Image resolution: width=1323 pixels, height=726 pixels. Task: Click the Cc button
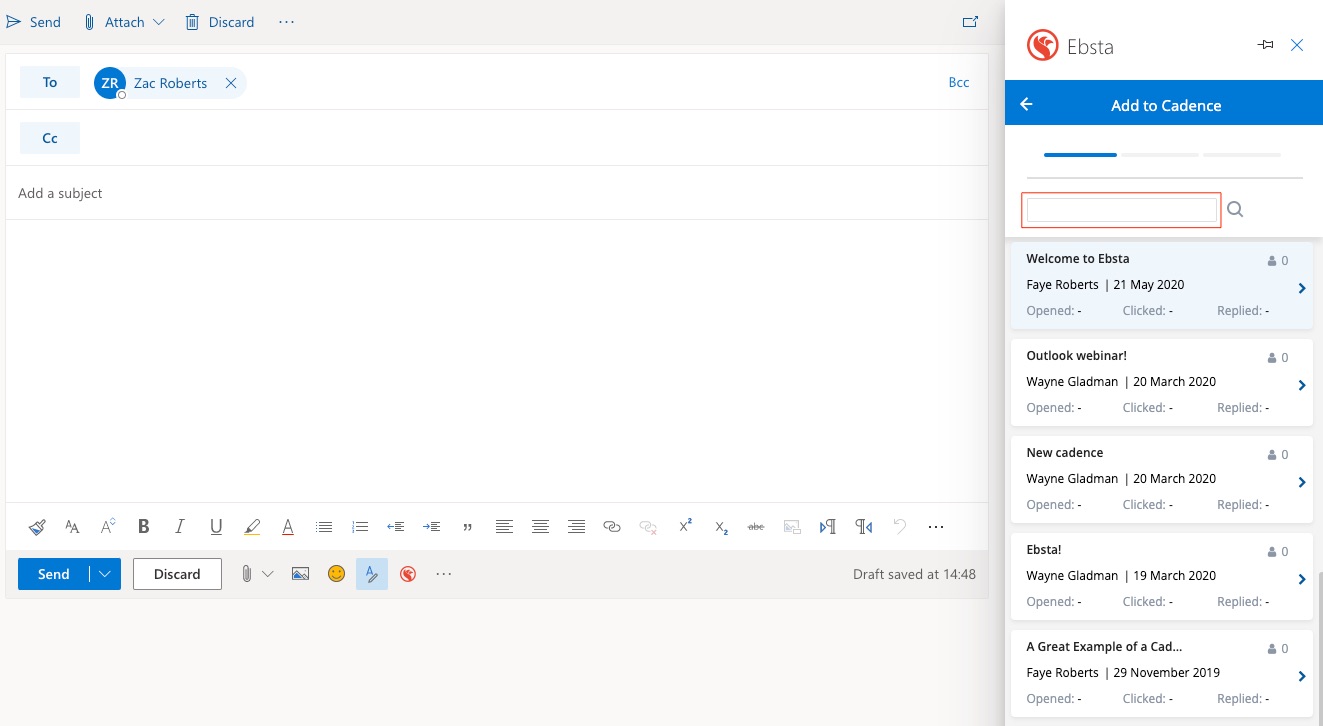pyautogui.click(x=50, y=138)
